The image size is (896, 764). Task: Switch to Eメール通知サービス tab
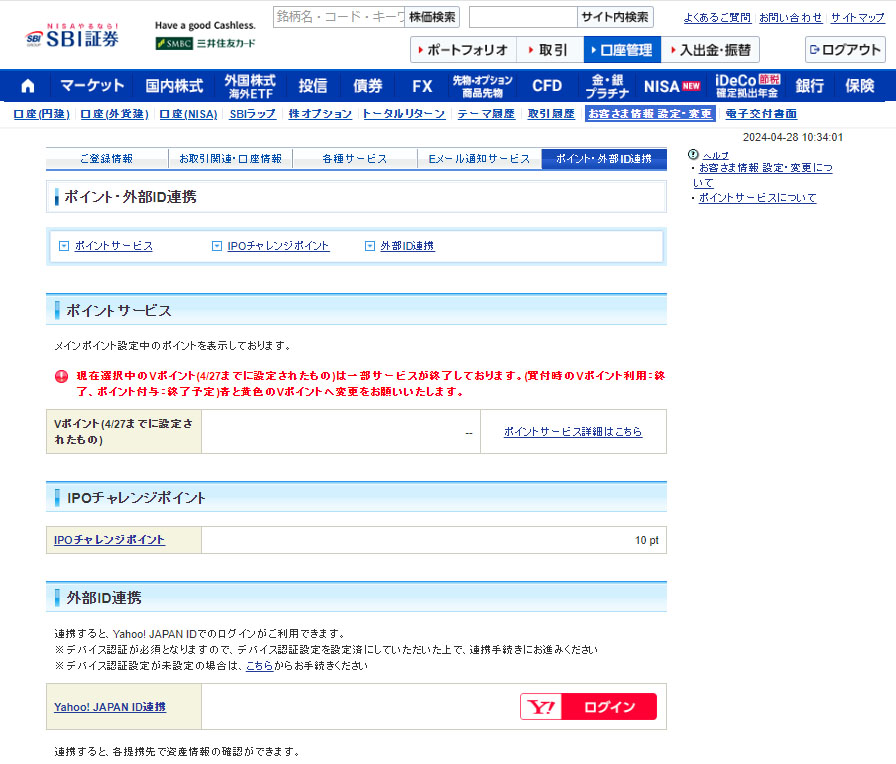(479, 159)
